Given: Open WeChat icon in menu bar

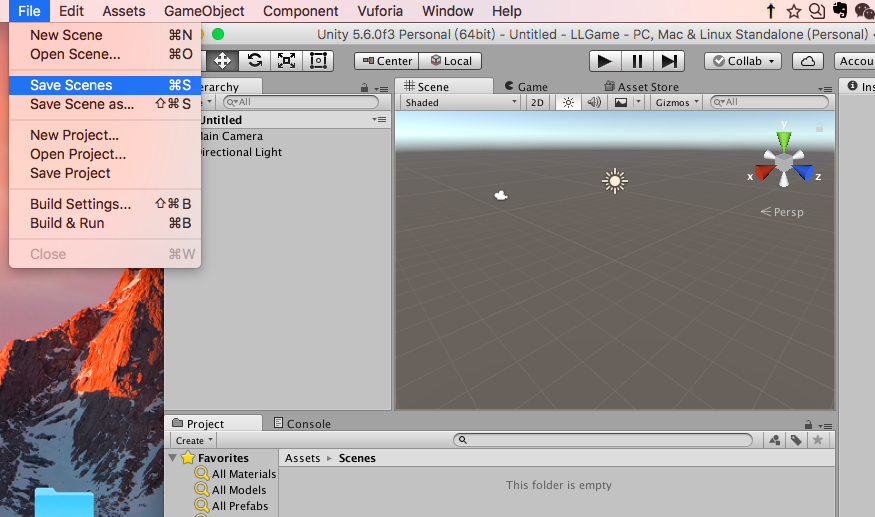Looking at the screenshot, I should point(864,11).
